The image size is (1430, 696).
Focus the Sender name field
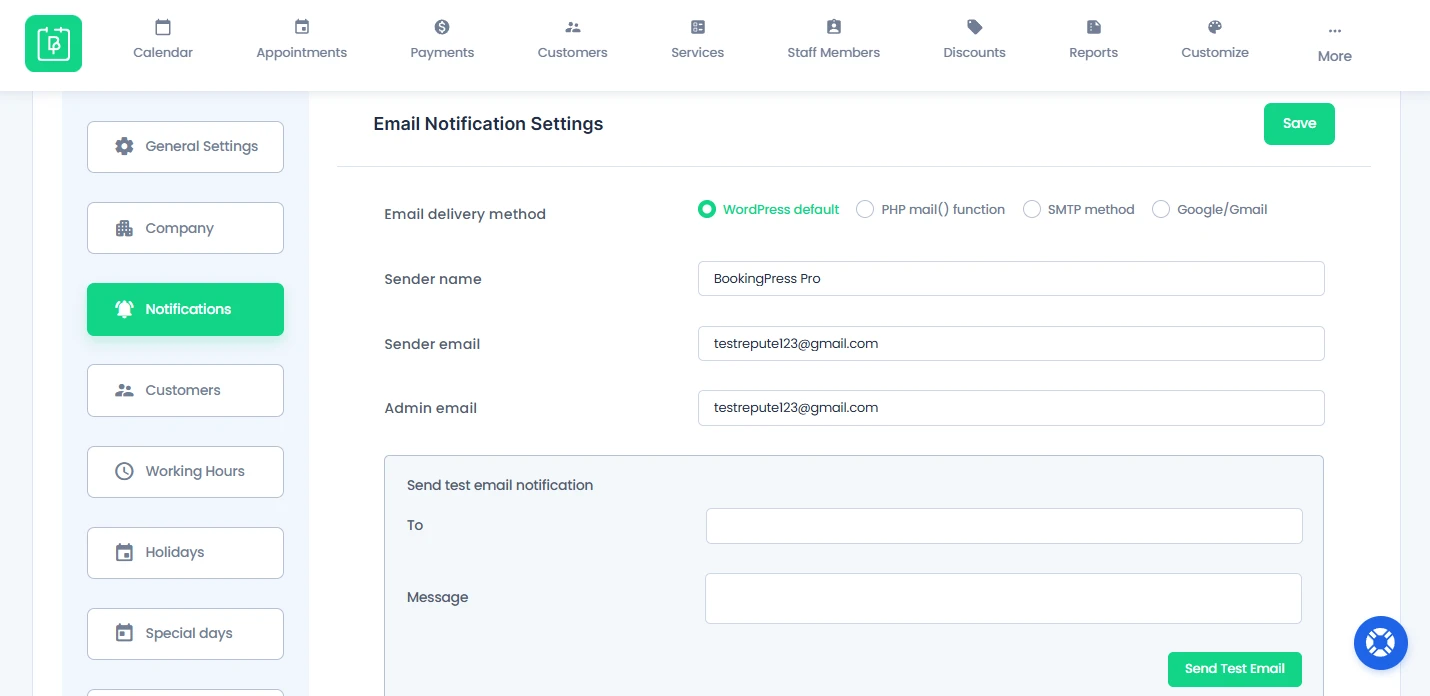pyautogui.click(x=1011, y=279)
